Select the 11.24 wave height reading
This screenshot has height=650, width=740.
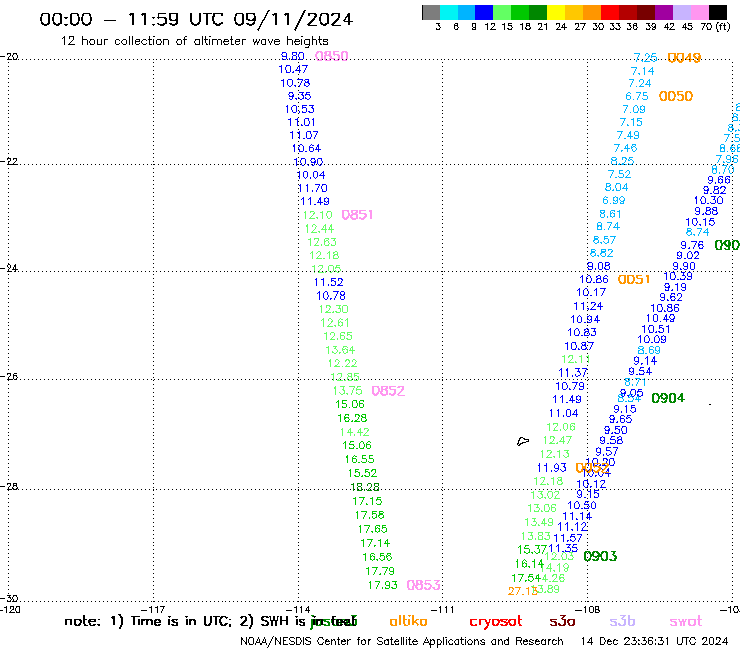(x=588, y=306)
